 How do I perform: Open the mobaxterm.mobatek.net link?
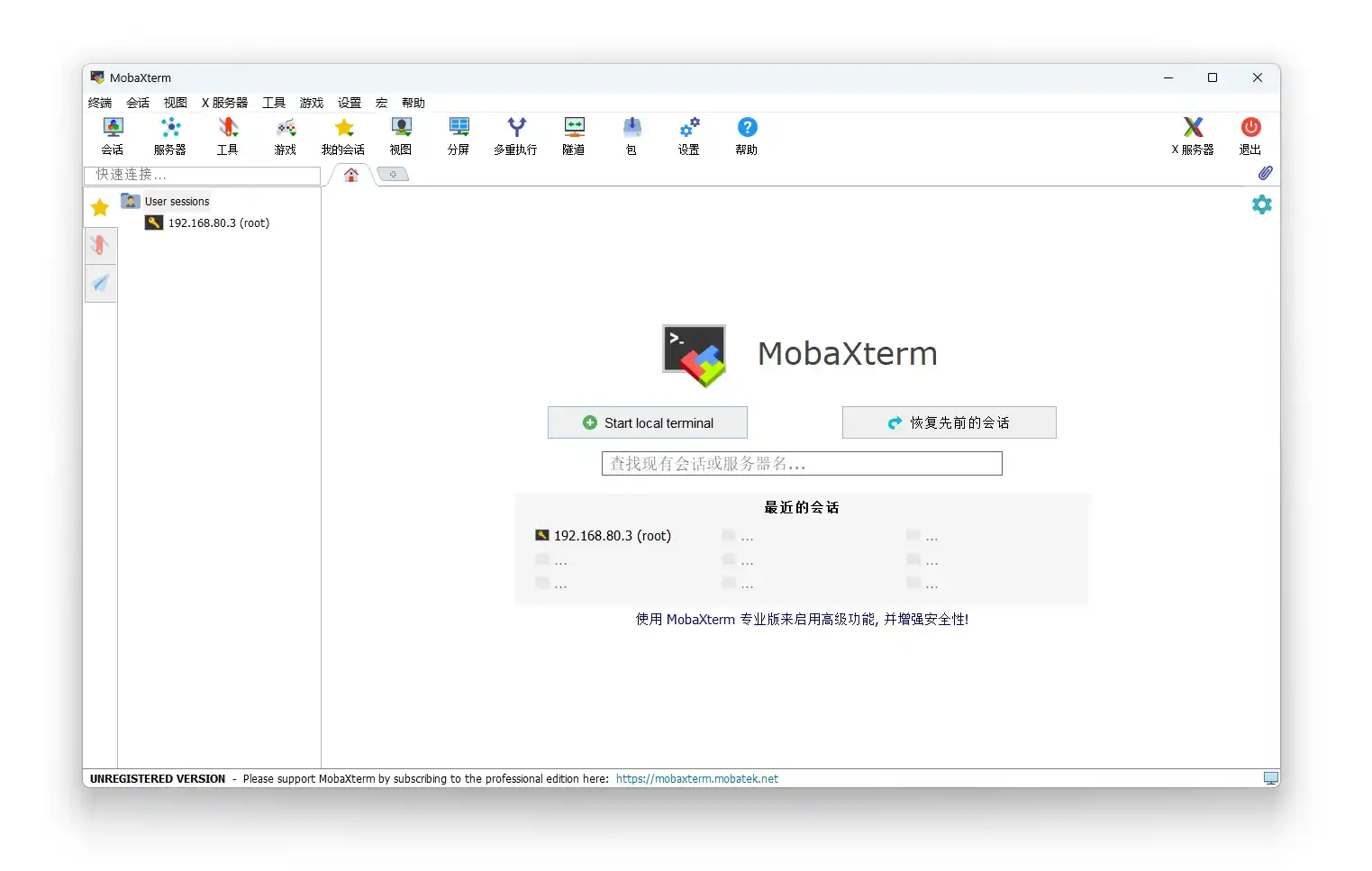697,779
